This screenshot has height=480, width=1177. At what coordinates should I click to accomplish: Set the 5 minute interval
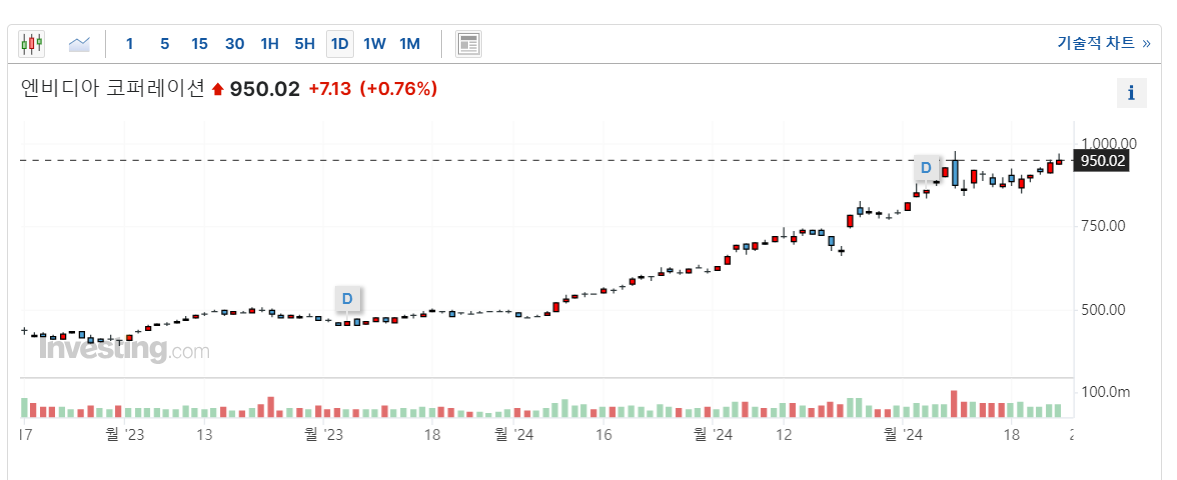164,44
